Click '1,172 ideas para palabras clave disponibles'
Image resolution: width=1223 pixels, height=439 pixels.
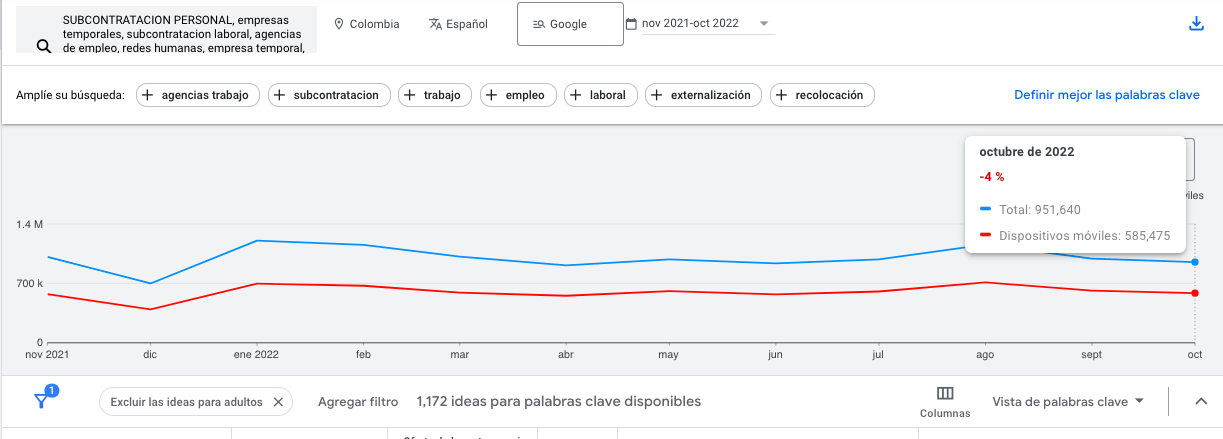(559, 401)
